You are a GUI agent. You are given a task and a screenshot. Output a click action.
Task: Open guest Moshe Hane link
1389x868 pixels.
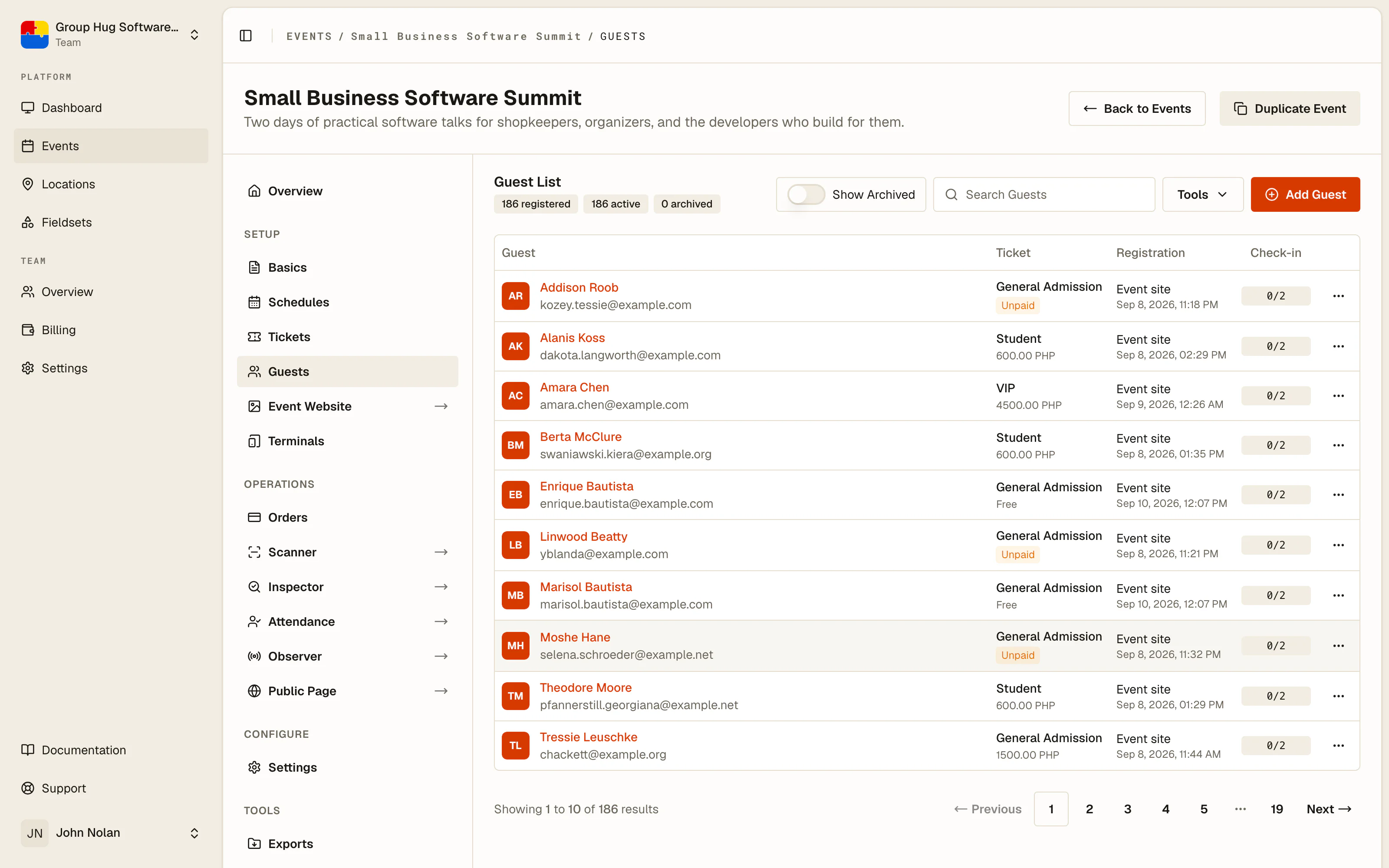575,637
